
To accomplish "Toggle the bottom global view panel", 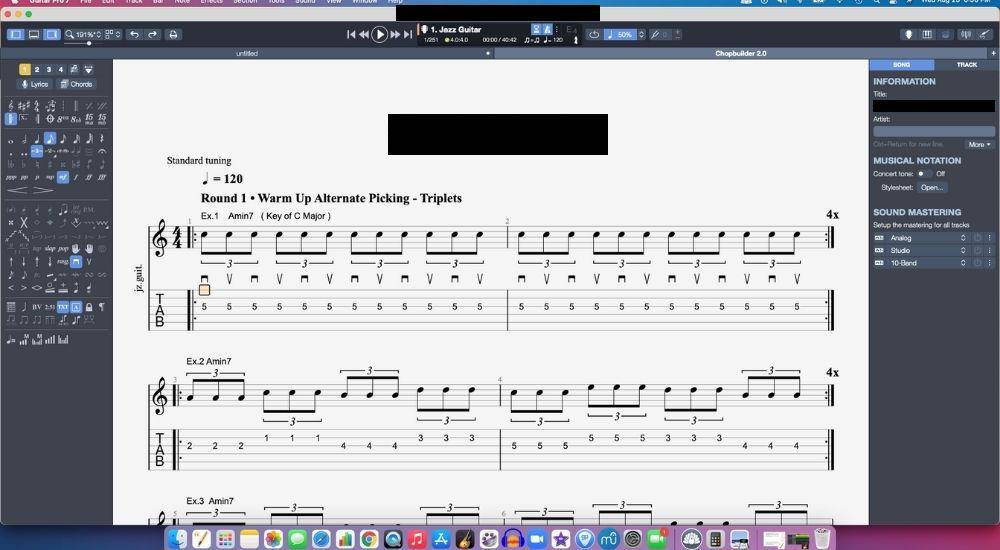I will click(x=34, y=34).
